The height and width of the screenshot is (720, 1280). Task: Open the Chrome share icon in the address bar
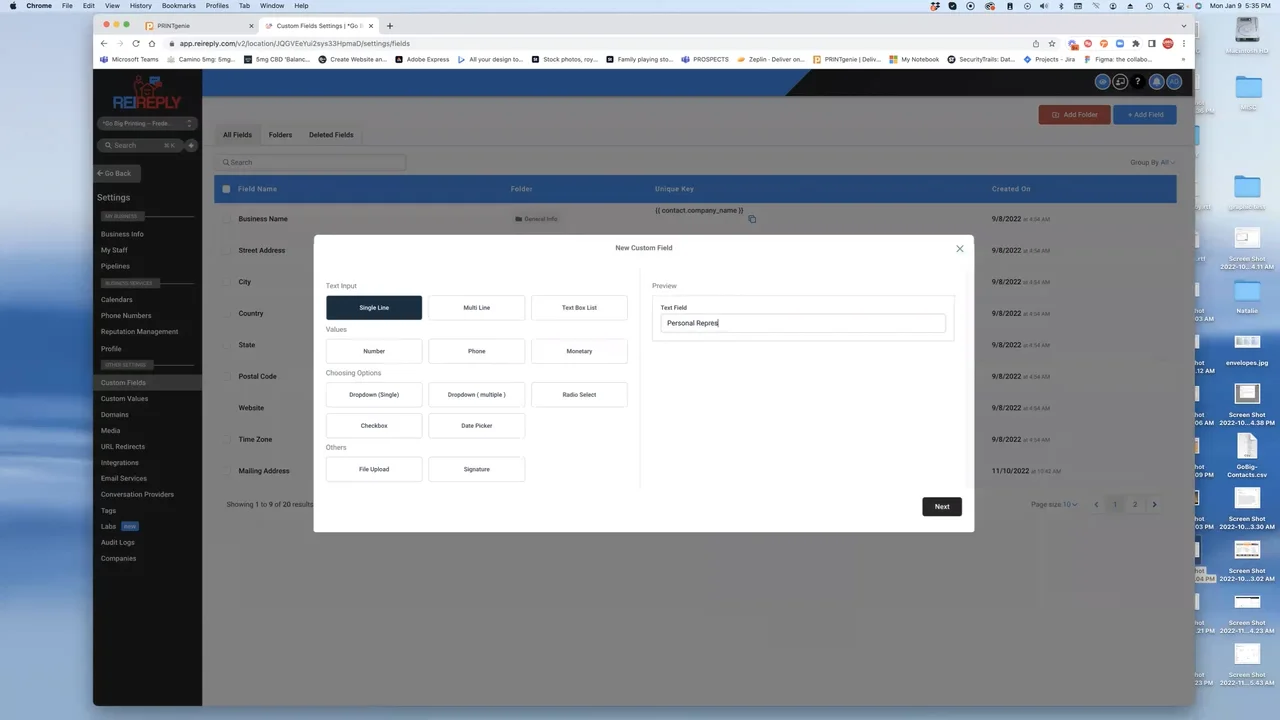click(1036, 44)
